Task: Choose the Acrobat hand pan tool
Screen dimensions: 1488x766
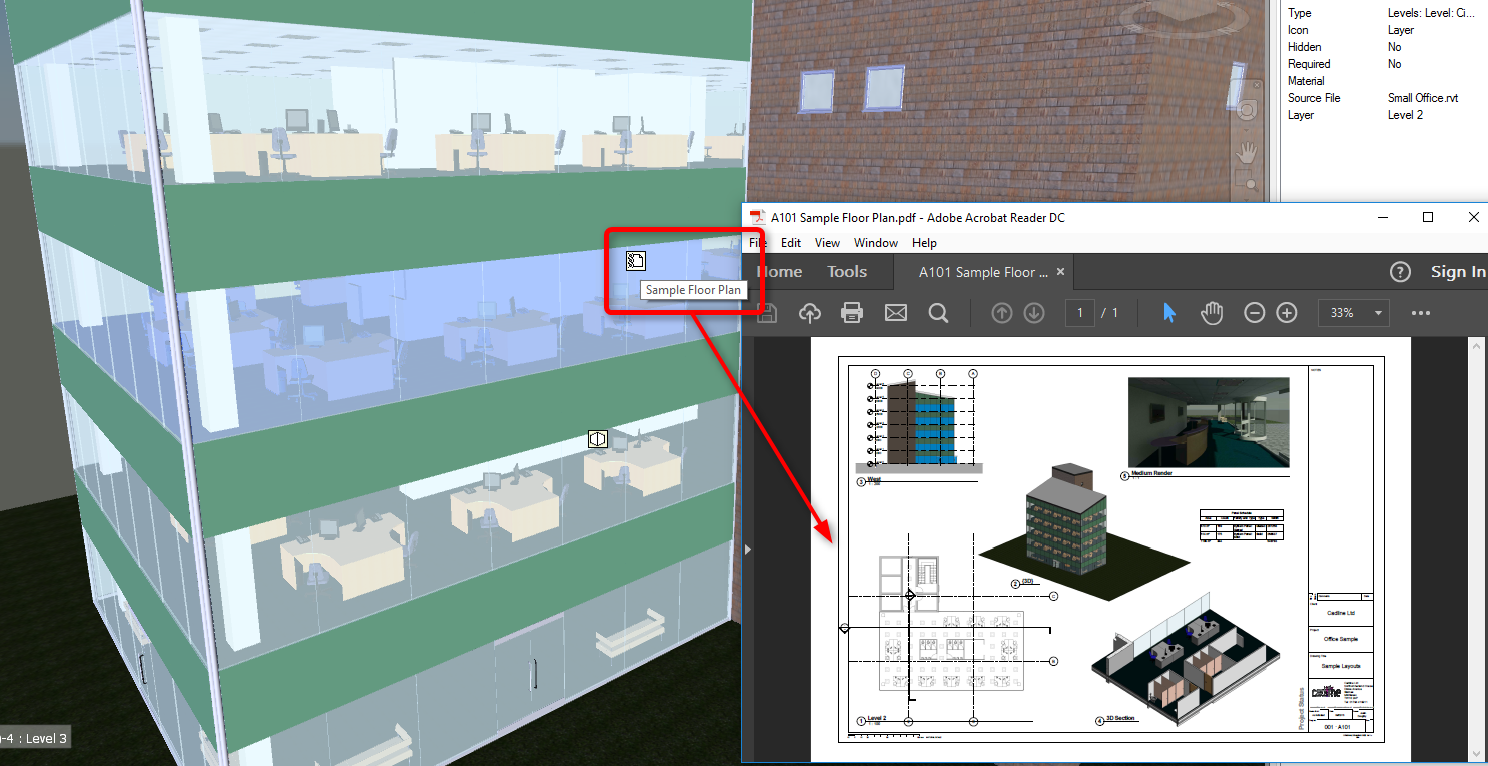Action: (x=1212, y=313)
